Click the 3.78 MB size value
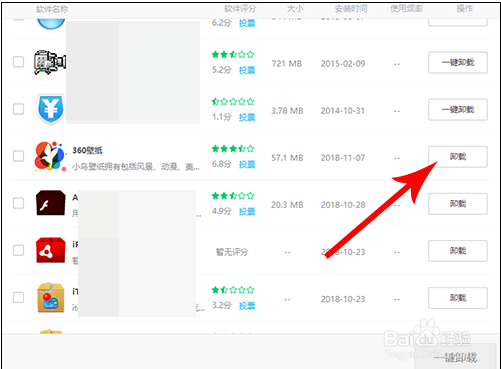501x369 pixels. [287, 111]
